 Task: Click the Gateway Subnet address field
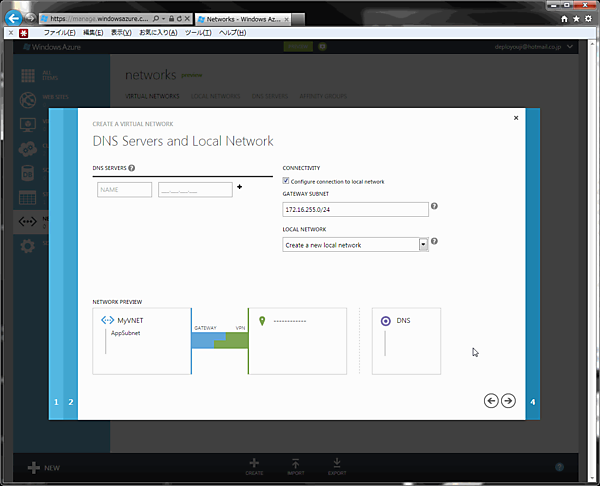click(355, 210)
